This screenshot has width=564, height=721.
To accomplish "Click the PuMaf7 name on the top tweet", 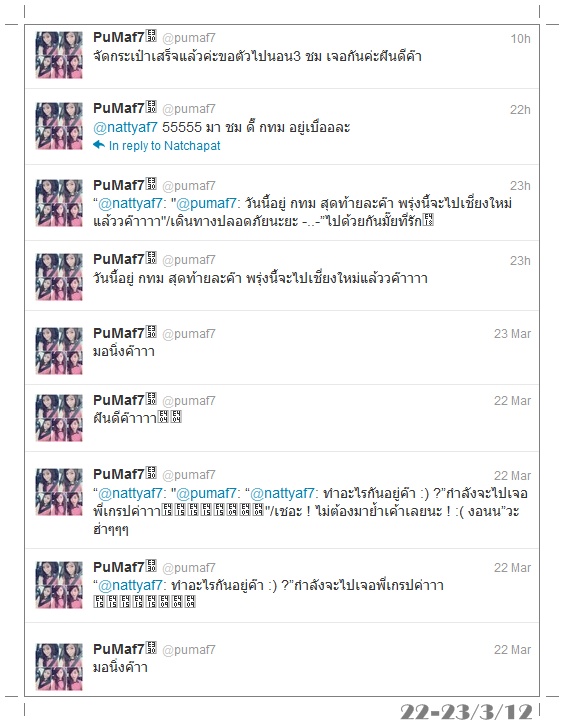I will tap(119, 37).
